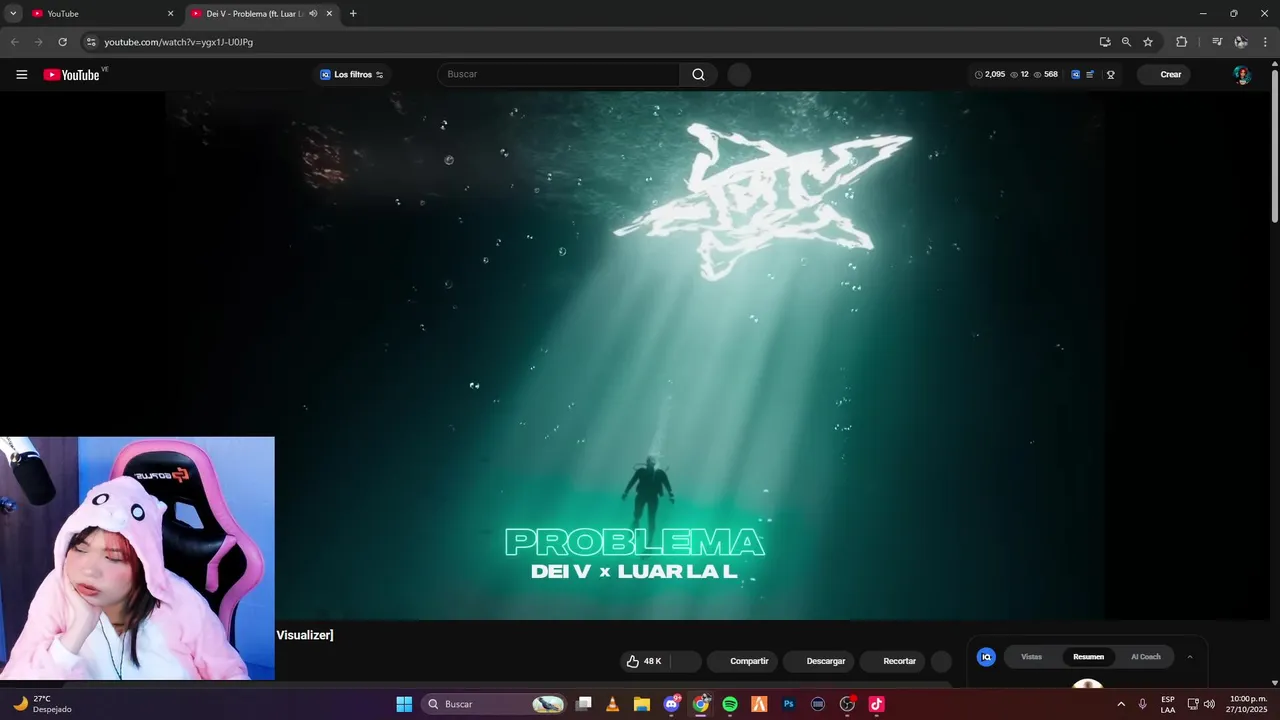The height and width of the screenshot is (720, 1280).
Task: Close the Dei V - Problema tab
Action: pyautogui.click(x=329, y=14)
